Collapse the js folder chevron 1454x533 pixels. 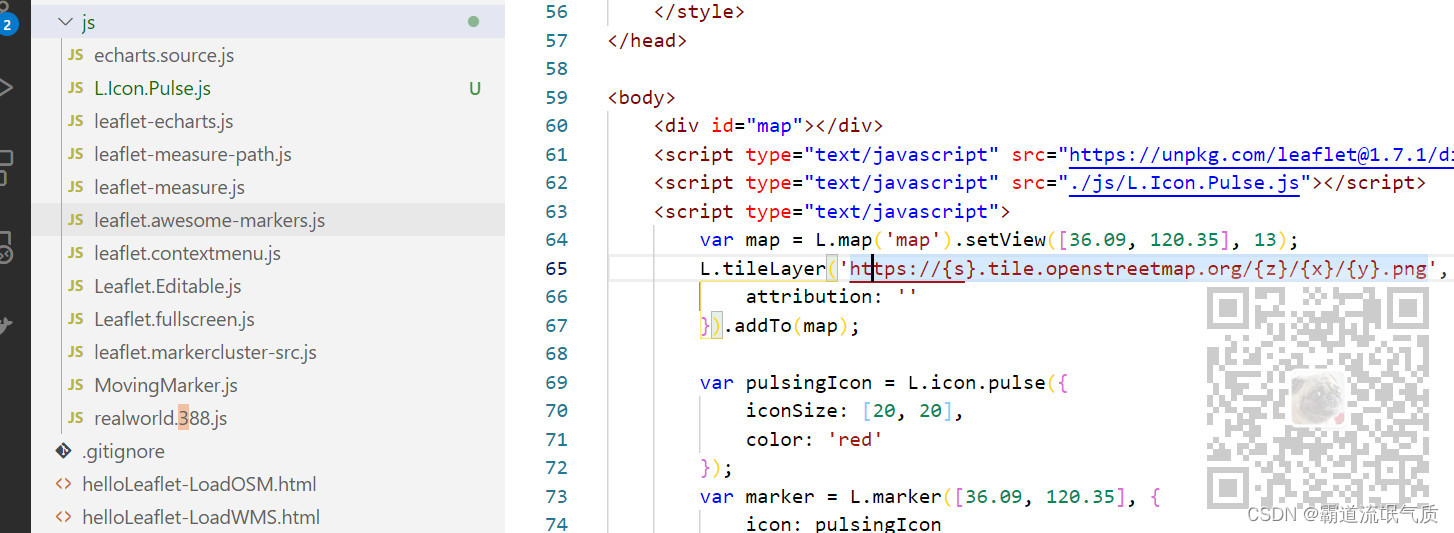click(x=66, y=22)
